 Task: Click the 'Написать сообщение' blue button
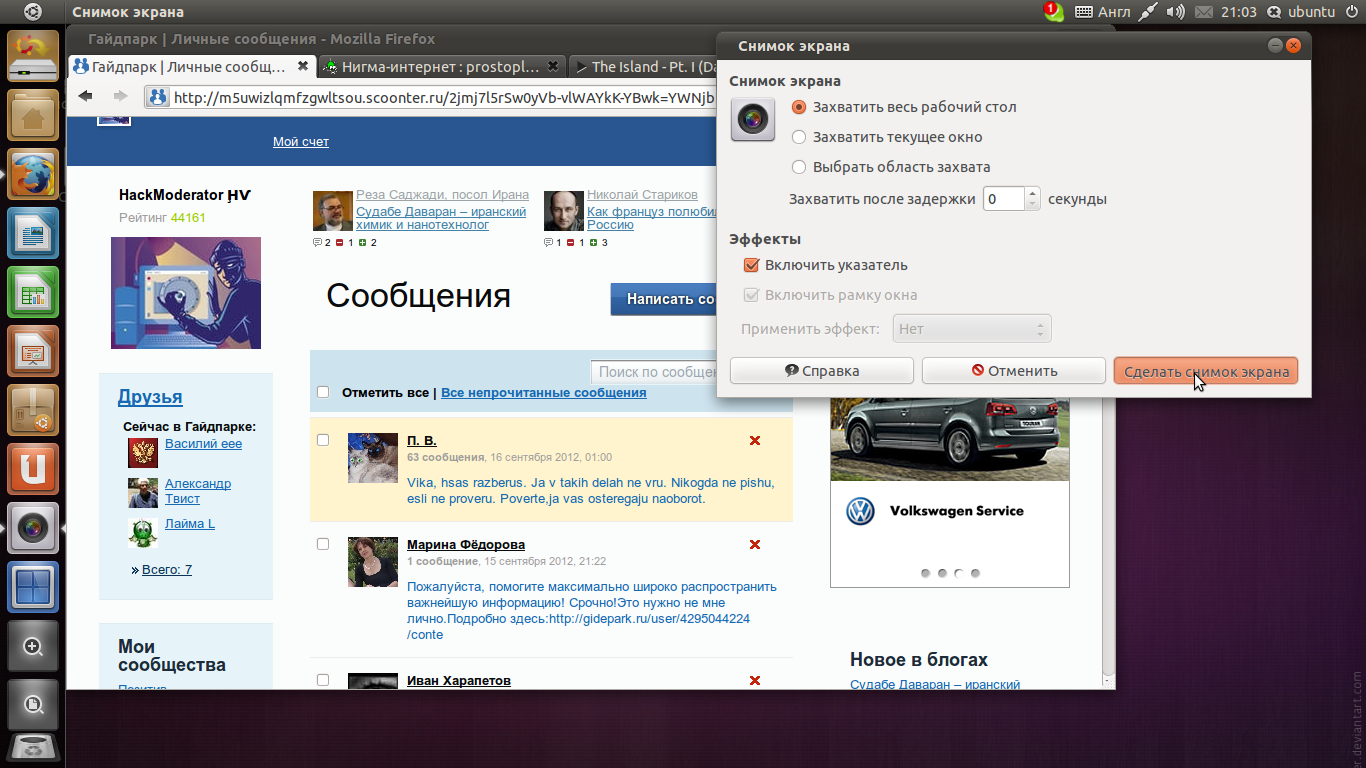pyautogui.click(x=664, y=299)
